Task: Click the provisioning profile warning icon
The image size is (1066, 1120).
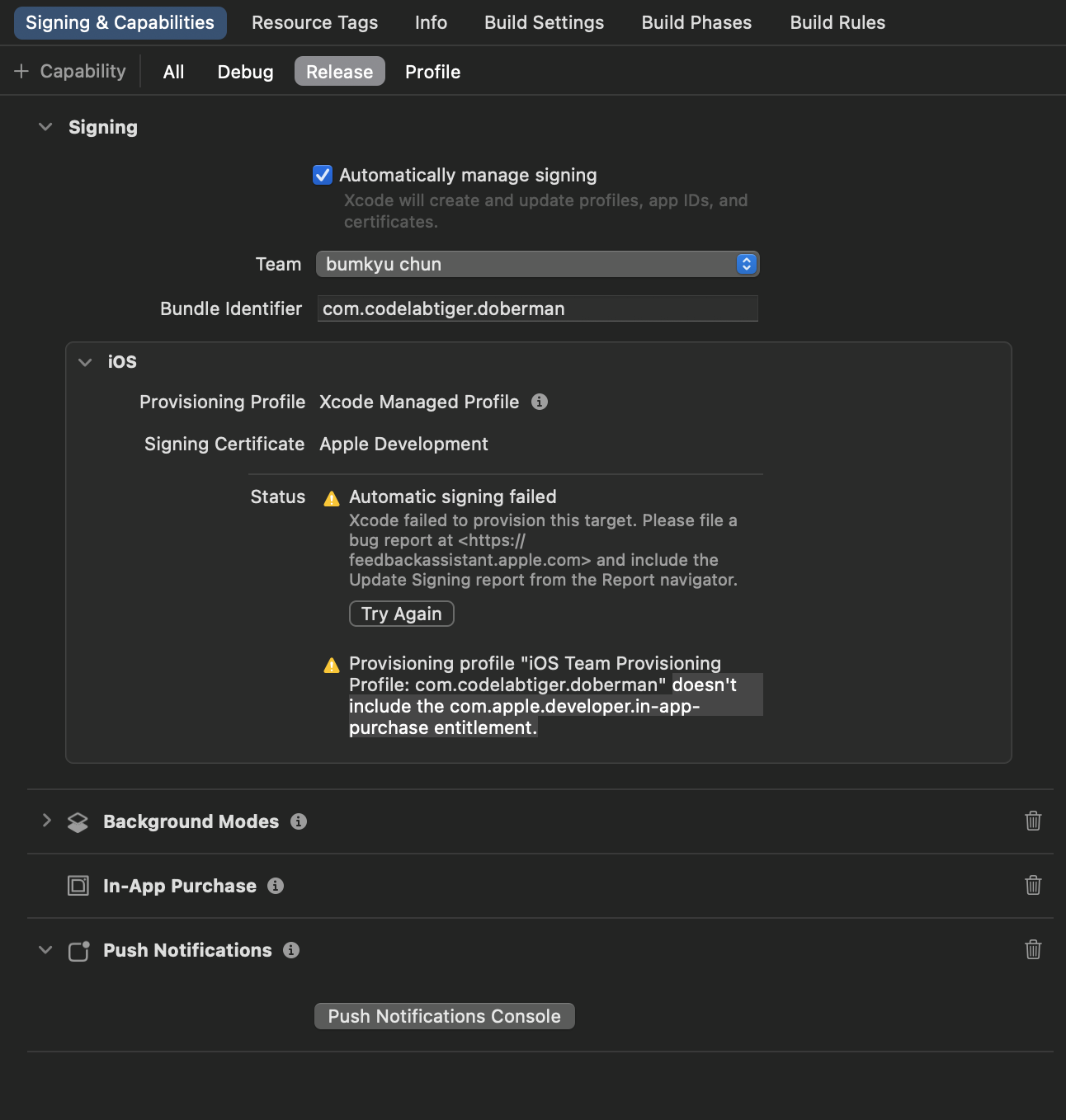Action: click(x=332, y=665)
